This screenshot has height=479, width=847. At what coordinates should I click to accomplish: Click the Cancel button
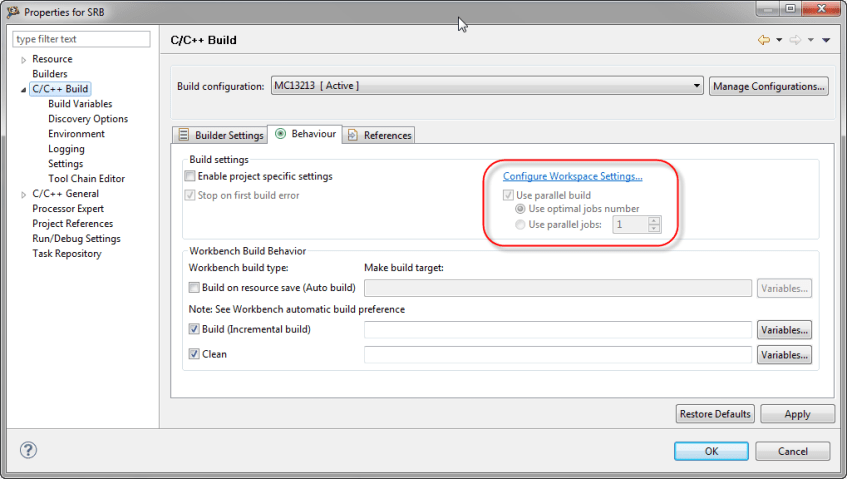coord(792,451)
